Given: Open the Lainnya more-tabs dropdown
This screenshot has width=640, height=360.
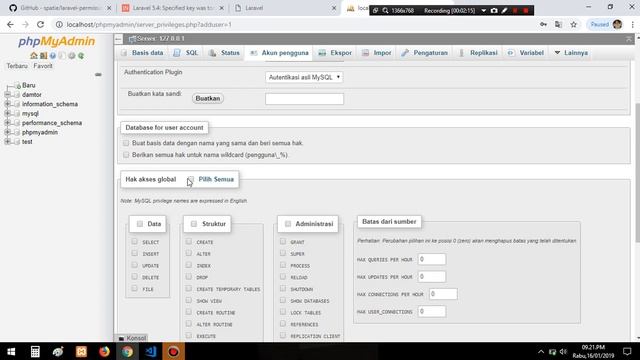Looking at the screenshot, I should (x=571, y=53).
